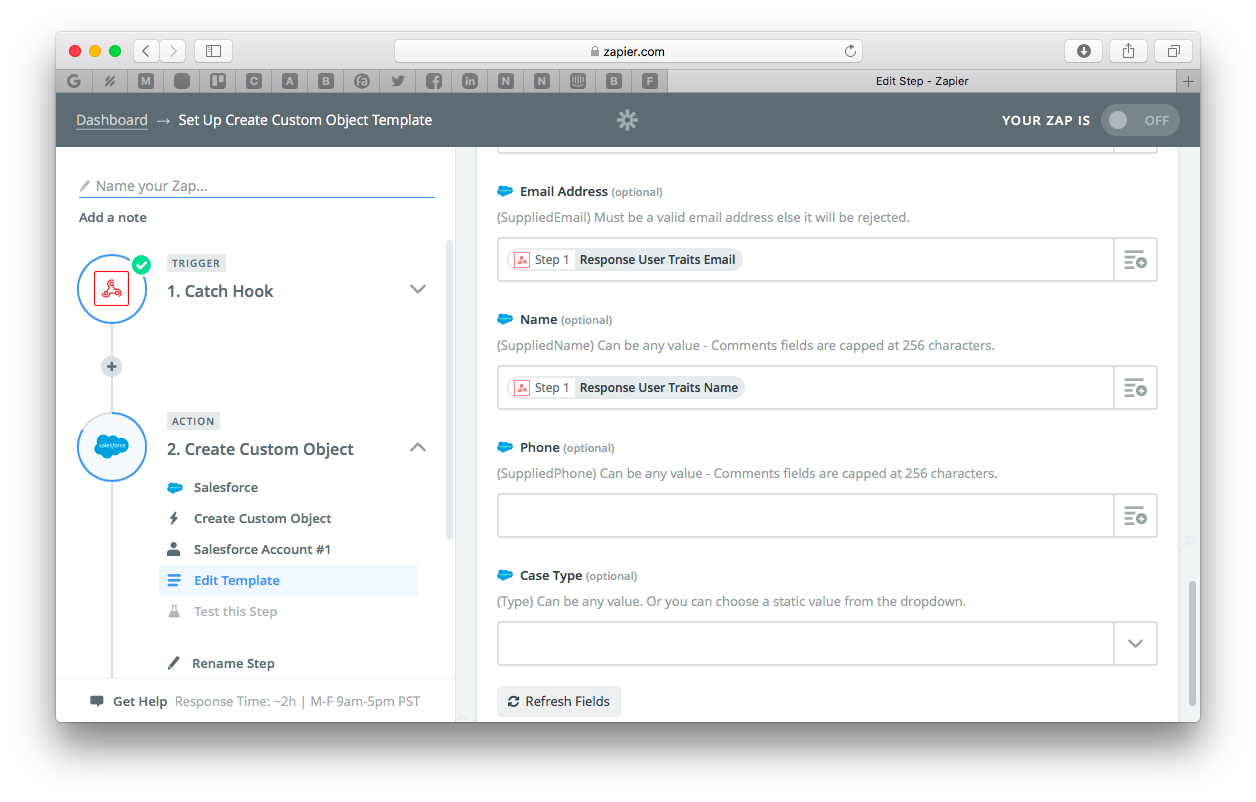
Task: Click the main form scrollbar thumb
Action: 1191,643
